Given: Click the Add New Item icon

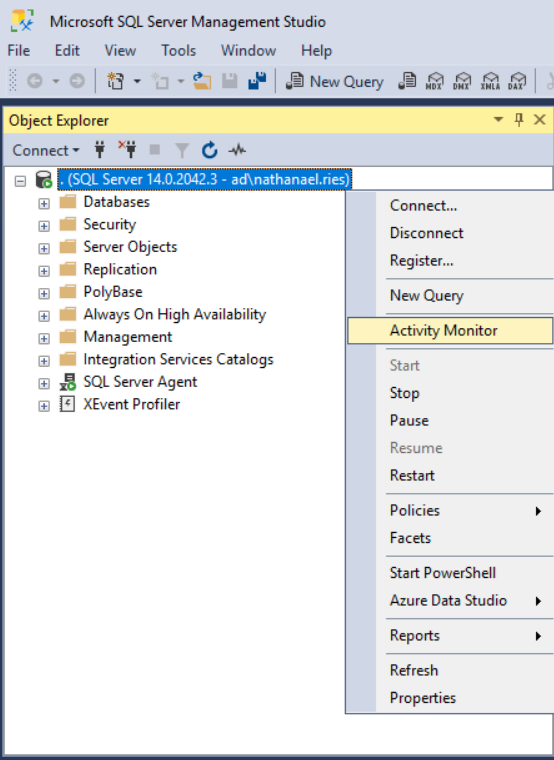Looking at the screenshot, I should [159, 81].
